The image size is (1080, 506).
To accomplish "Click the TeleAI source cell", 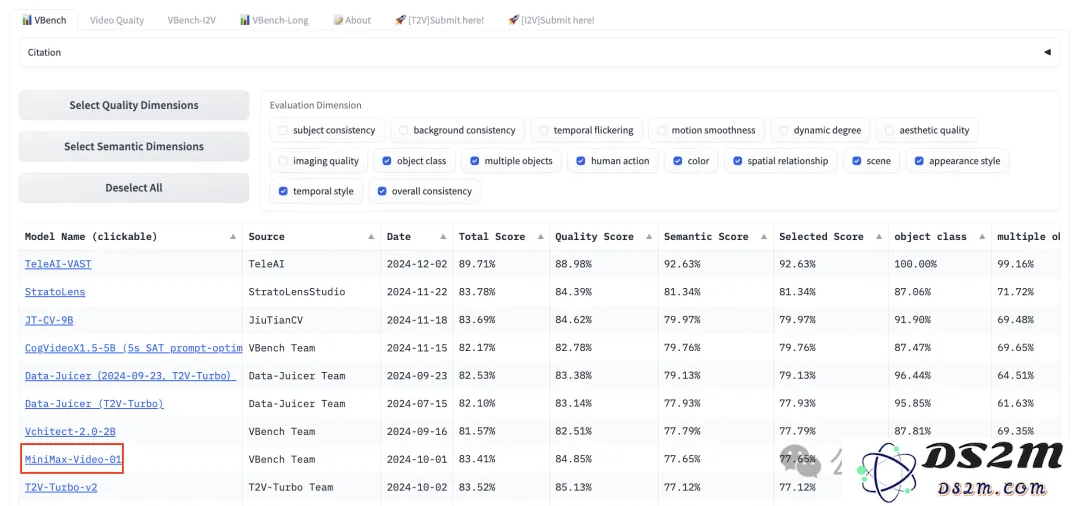I will [311, 264].
